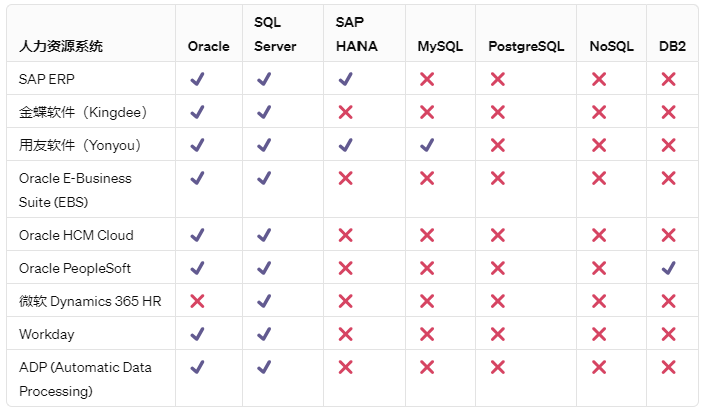Click the PostgreSQL cross for SAP ERP
This screenshot has width=716, height=412.
pos(497,79)
